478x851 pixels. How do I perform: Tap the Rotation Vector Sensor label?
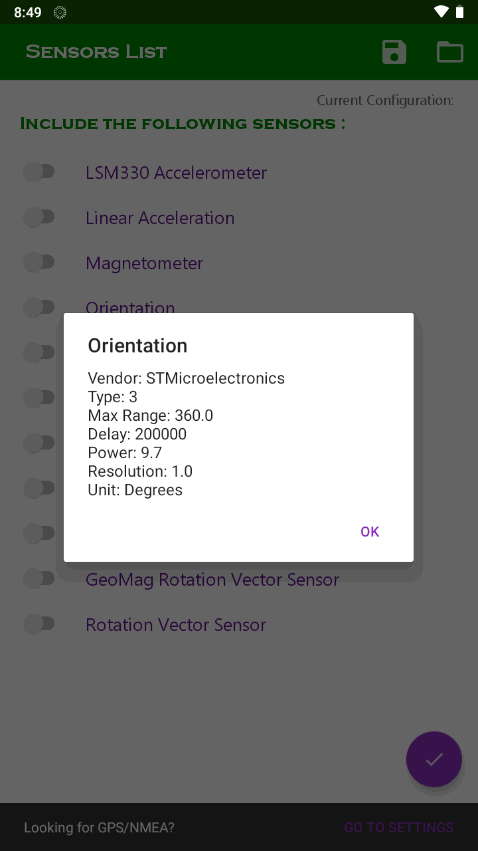[176, 625]
